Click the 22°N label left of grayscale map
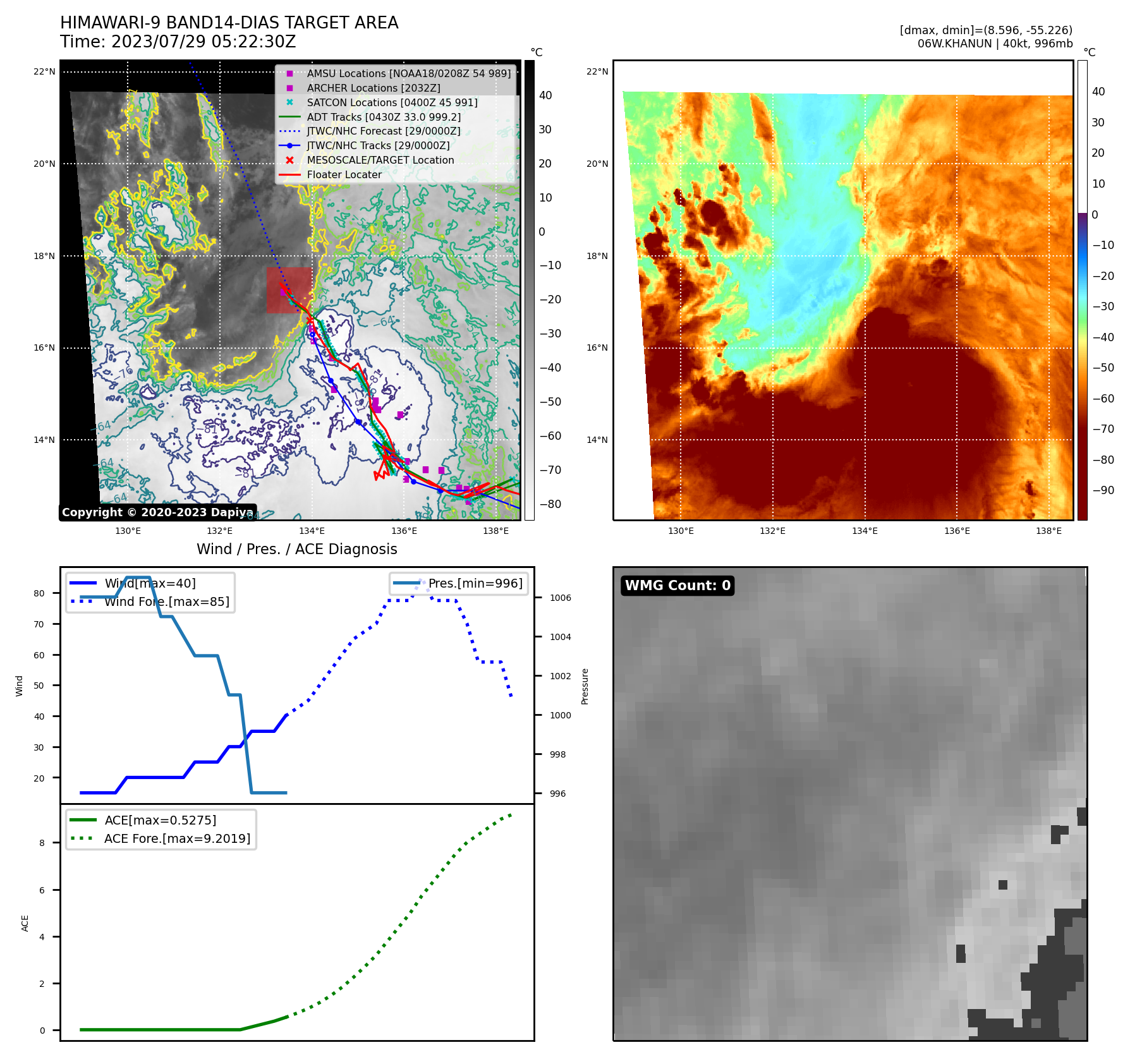Image resolution: width=1130 pixels, height=1064 pixels. click(x=44, y=71)
